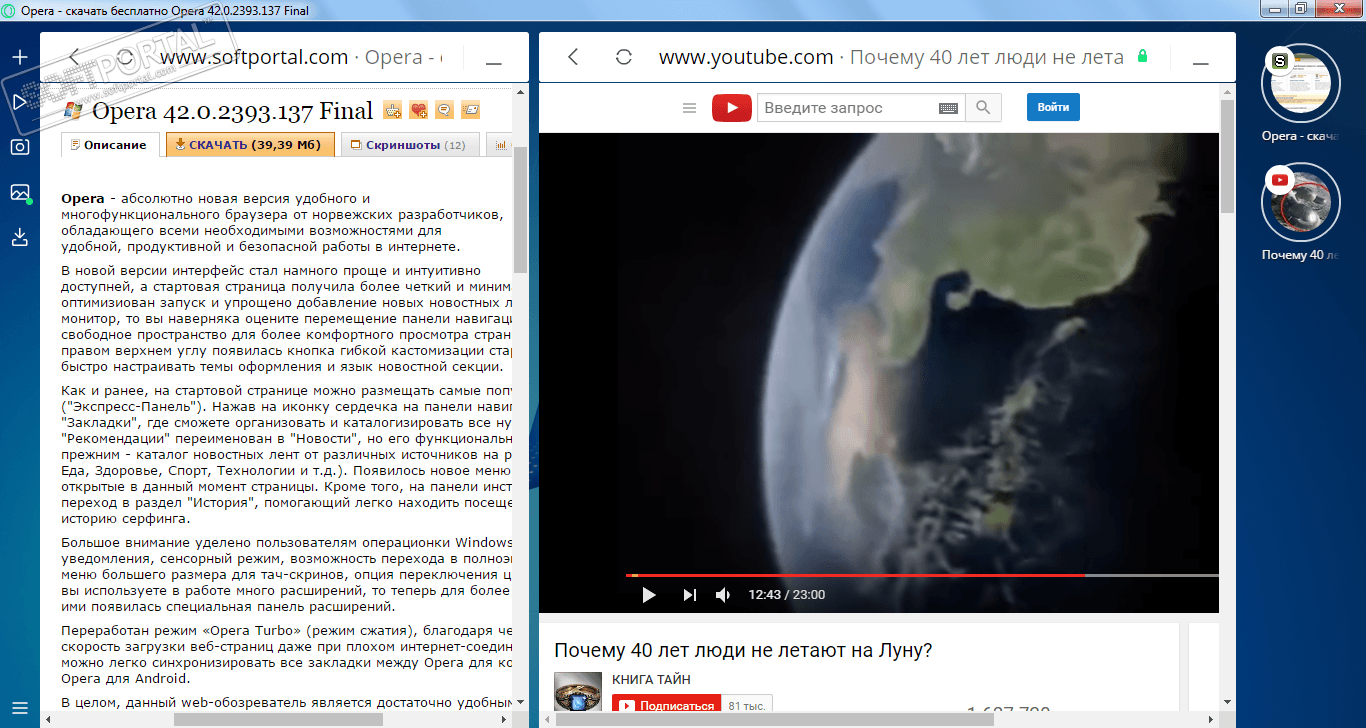Image resolution: width=1366 pixels, height=728 pixels.
Task: Skip to the next video
Action: [689, 595]
